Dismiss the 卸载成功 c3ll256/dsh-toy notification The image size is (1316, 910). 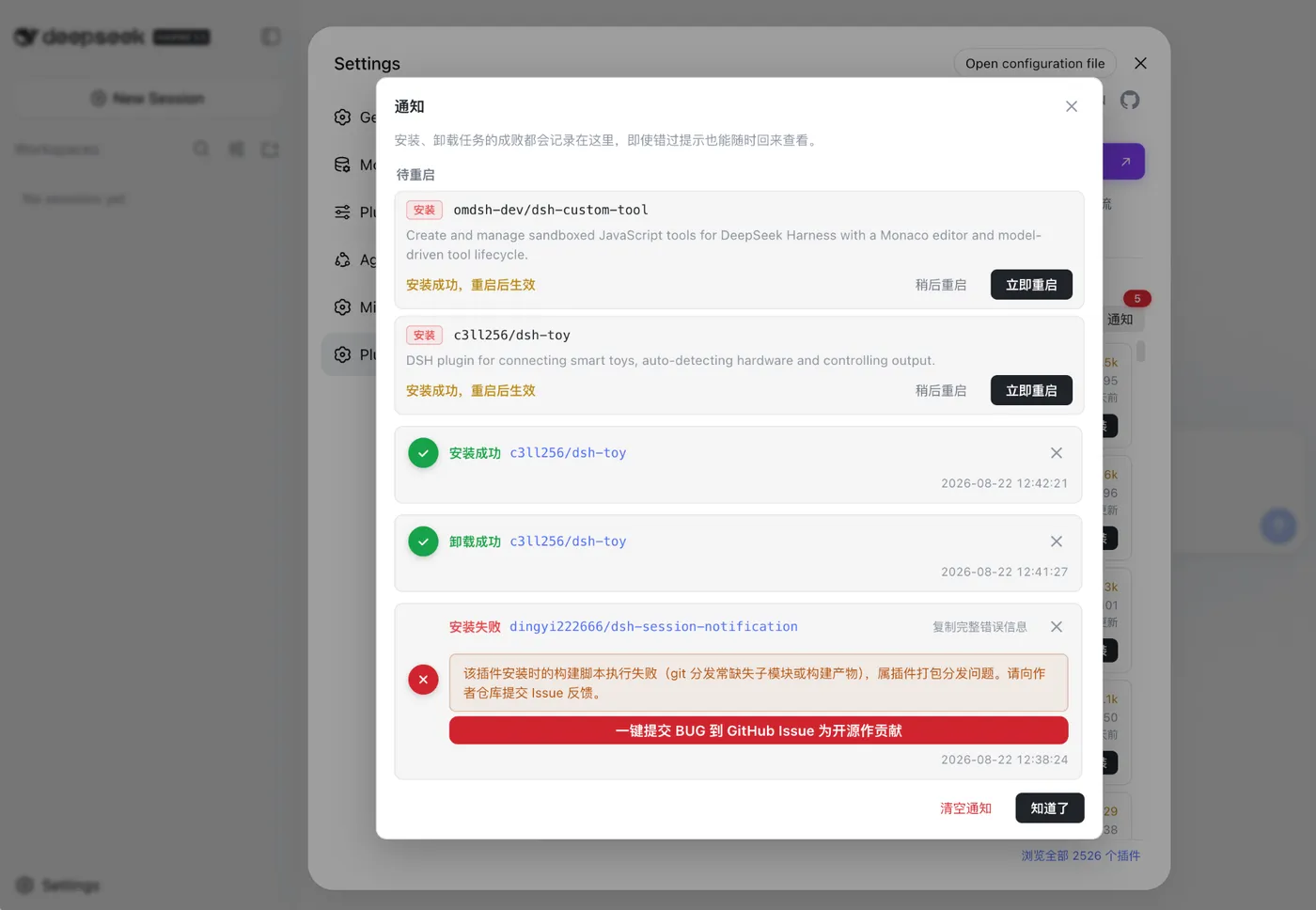coord(1057,541)
